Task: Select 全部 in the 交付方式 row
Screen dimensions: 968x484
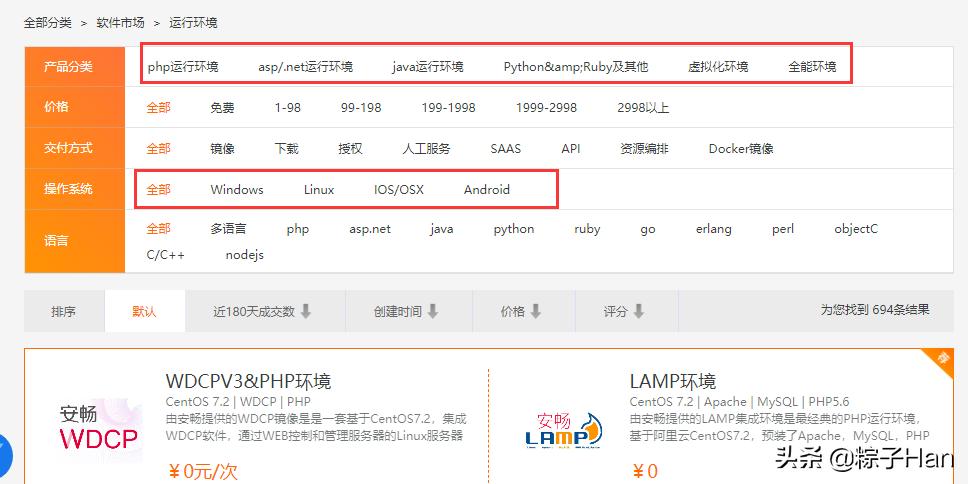Action: click(158, 149)
